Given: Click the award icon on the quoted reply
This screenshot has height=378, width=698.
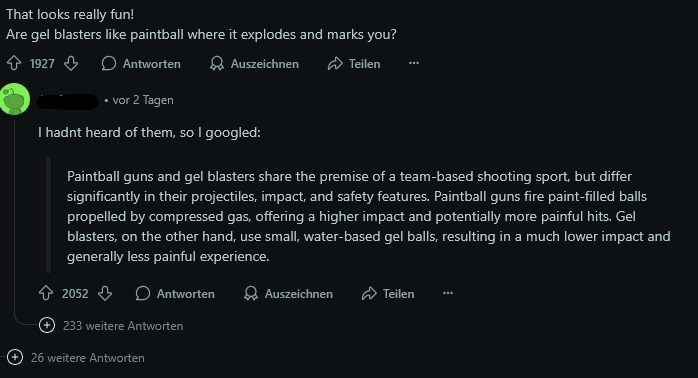Looking at the screenshot, I should [251, 293].
